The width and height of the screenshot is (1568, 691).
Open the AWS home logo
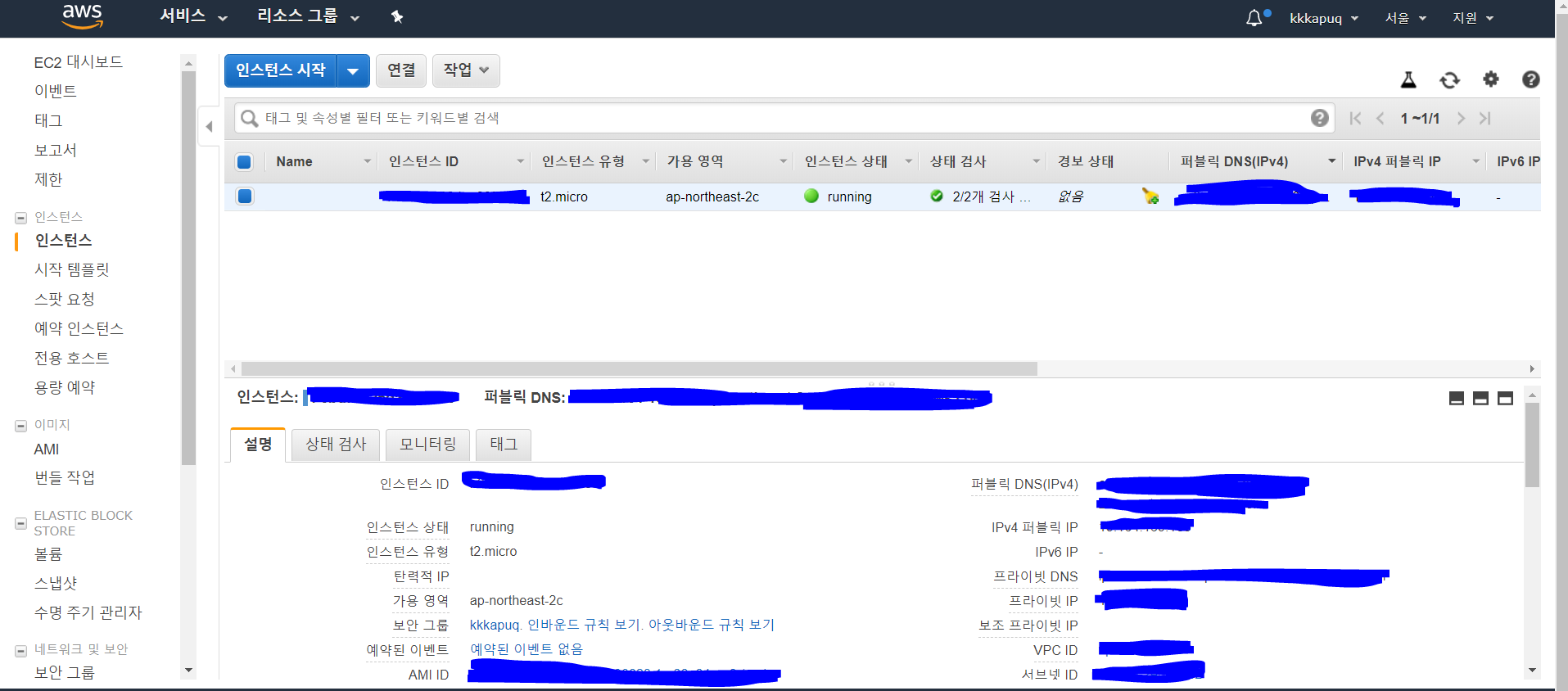(83, 16)
